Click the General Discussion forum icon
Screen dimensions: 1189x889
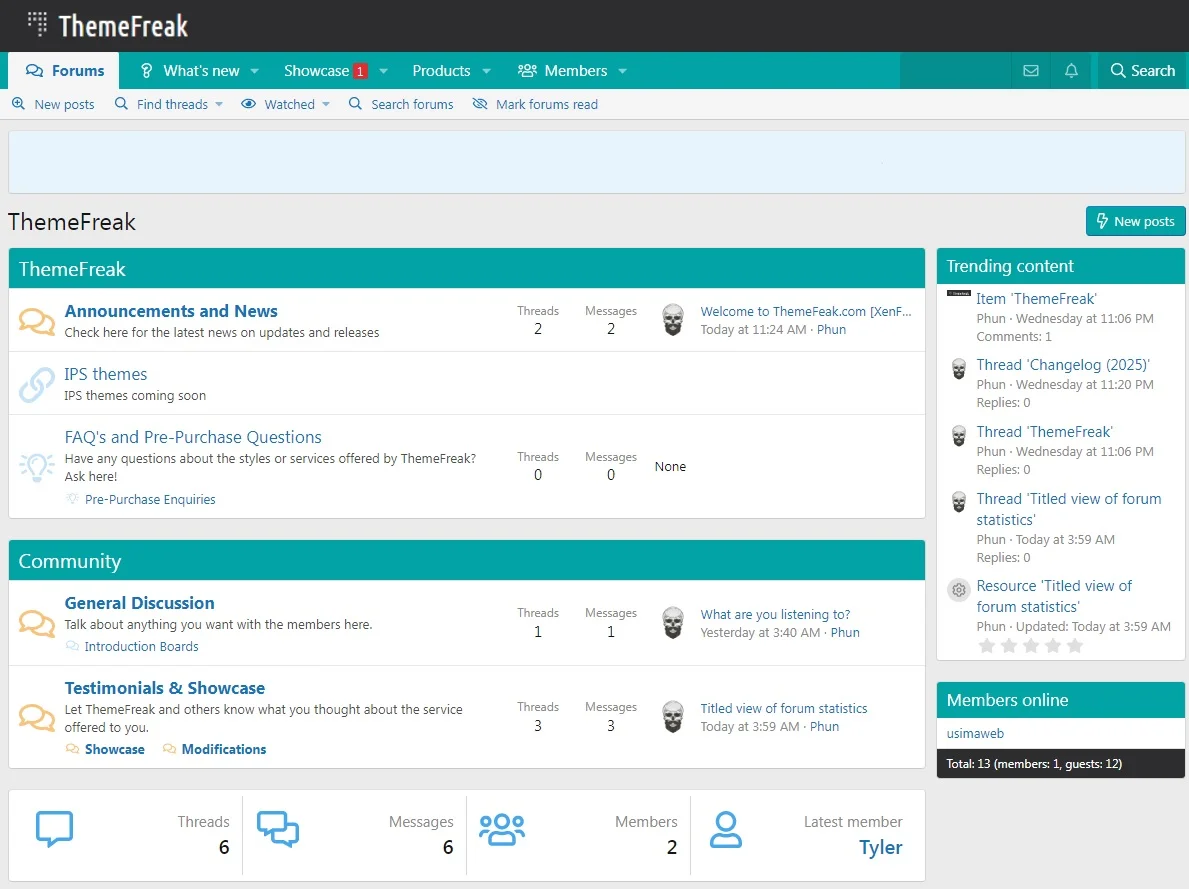(37, 623)
